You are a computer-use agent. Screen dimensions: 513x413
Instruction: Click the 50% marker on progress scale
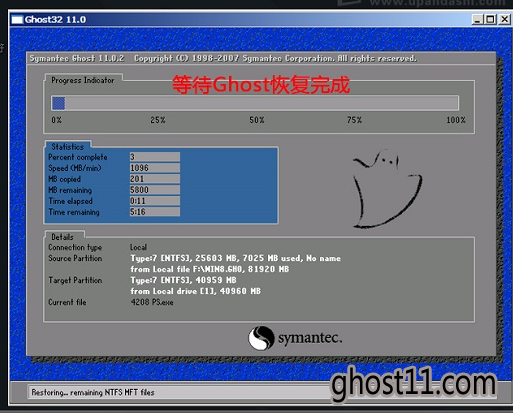[x=257, y=120]
